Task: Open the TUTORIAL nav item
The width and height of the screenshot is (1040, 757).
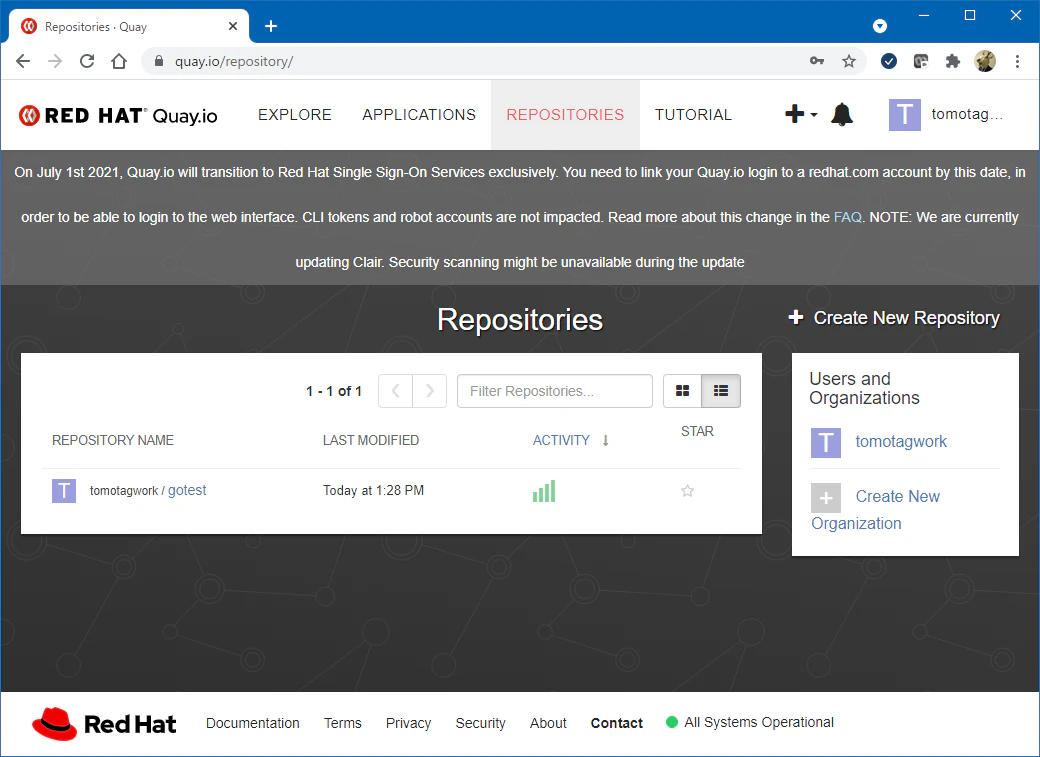Action: pos(694,115)
